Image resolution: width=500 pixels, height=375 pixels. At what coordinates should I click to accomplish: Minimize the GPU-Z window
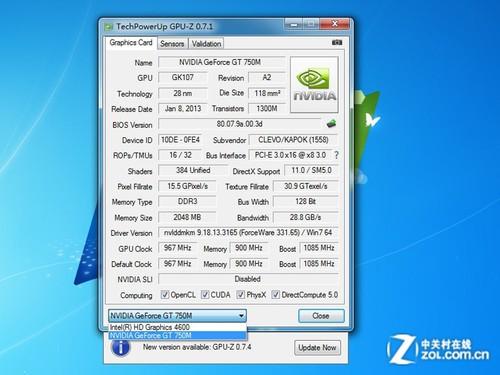(x=294, y=24)
